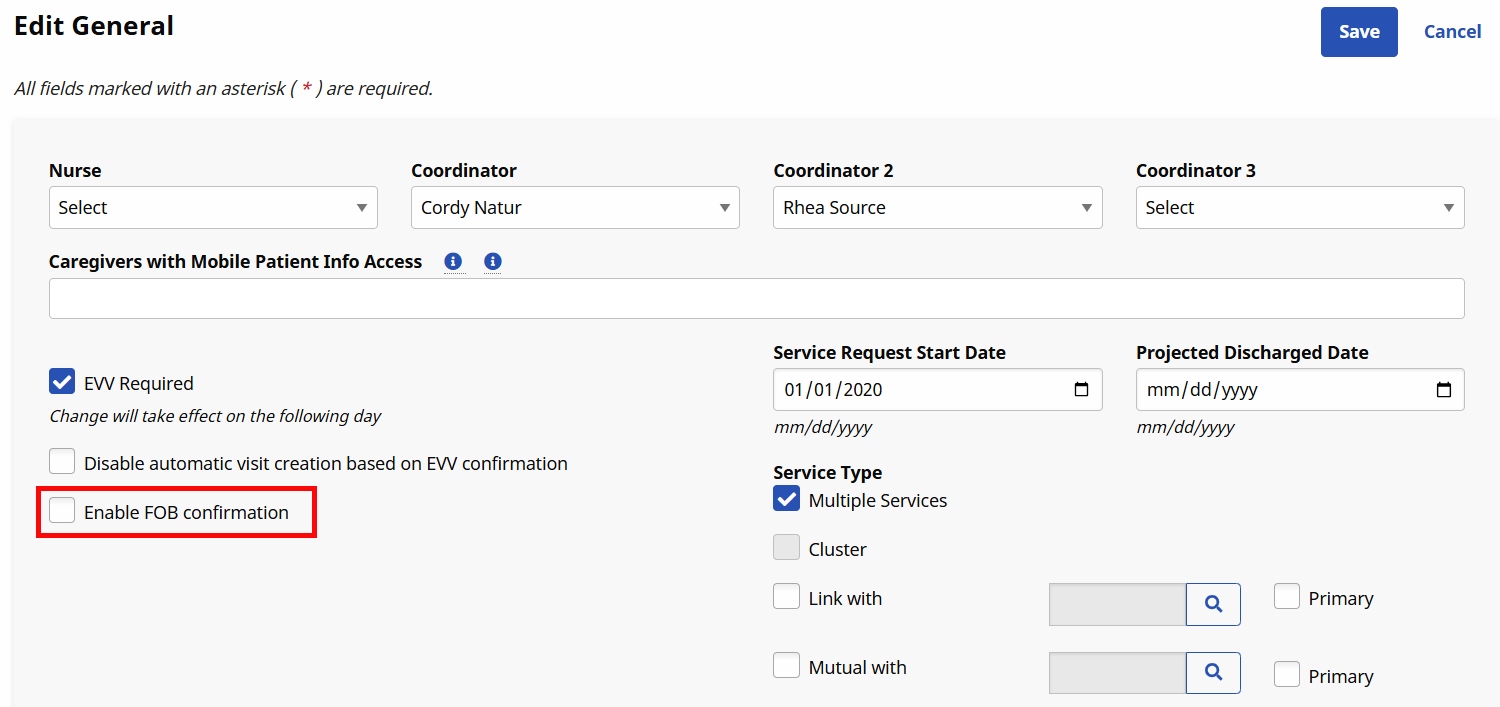Check the Mutual with option
1500x707 pixels.
coord(786,665)
